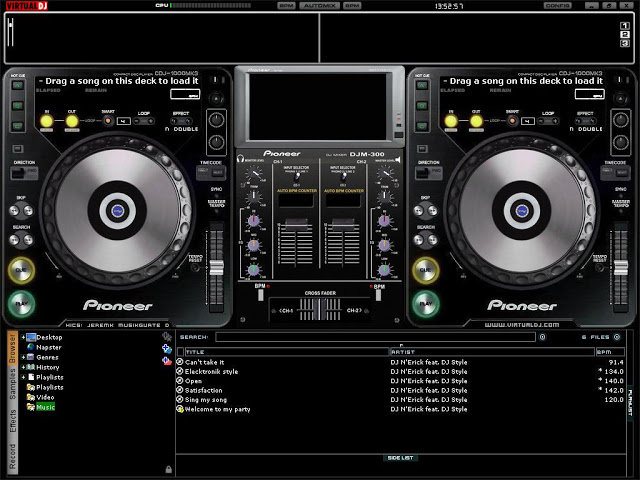Select Napster in folder tree

point(49,347)
